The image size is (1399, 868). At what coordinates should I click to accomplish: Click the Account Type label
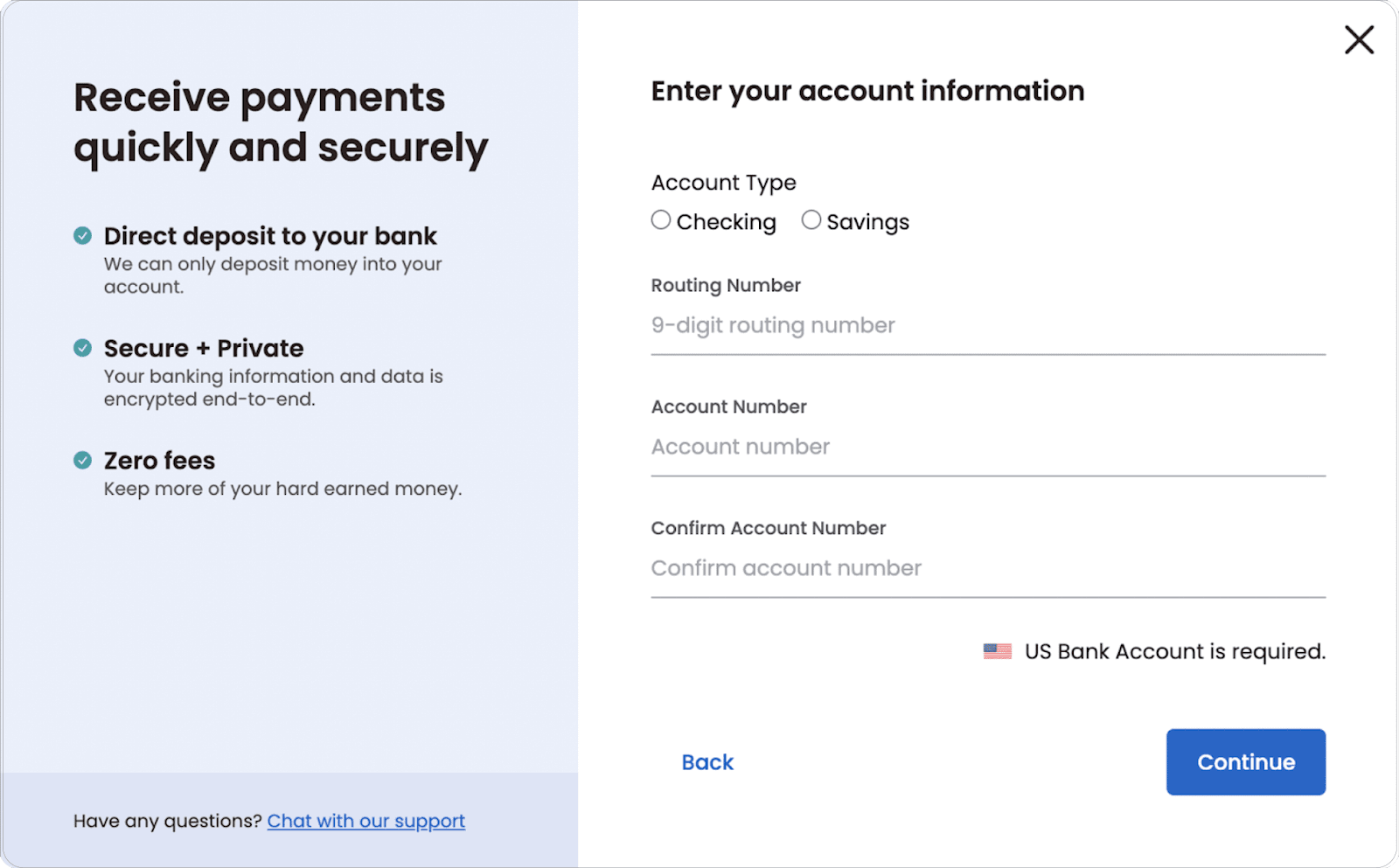pos(724,184)
